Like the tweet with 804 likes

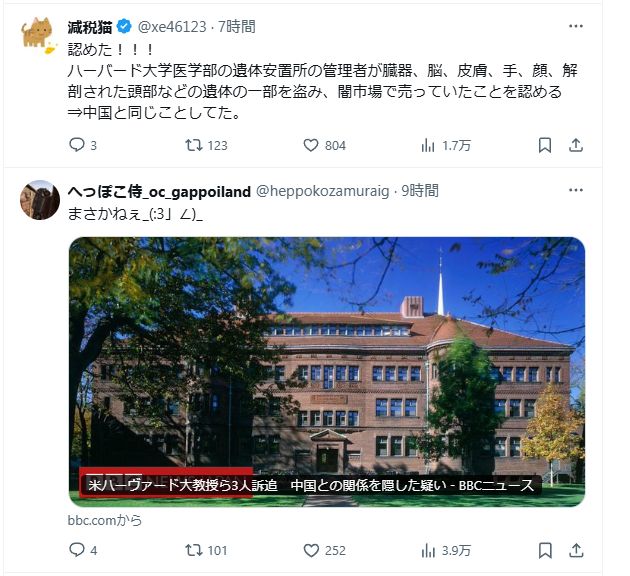324,145
